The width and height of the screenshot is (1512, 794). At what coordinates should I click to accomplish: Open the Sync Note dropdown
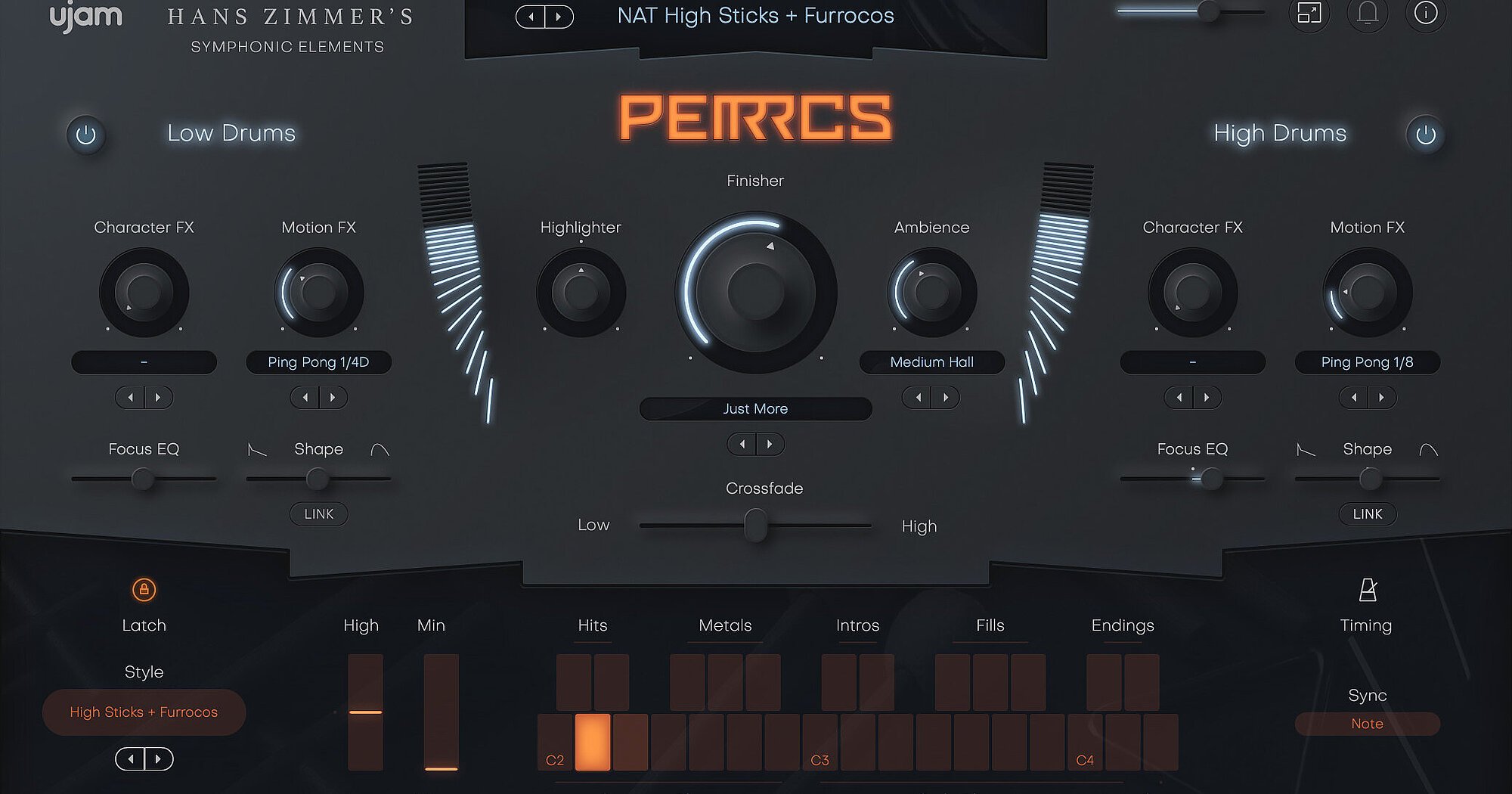coord(1367,724)
